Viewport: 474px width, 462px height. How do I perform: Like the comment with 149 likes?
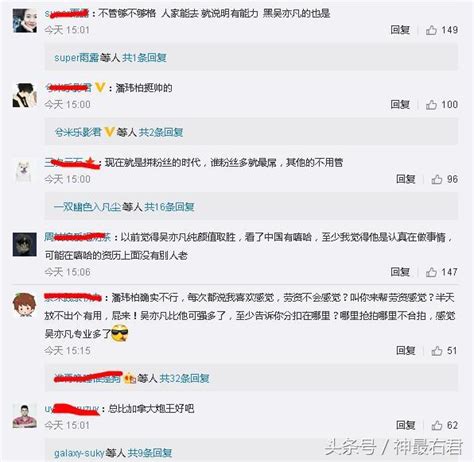pyautogui.click(x=431, y=30)
